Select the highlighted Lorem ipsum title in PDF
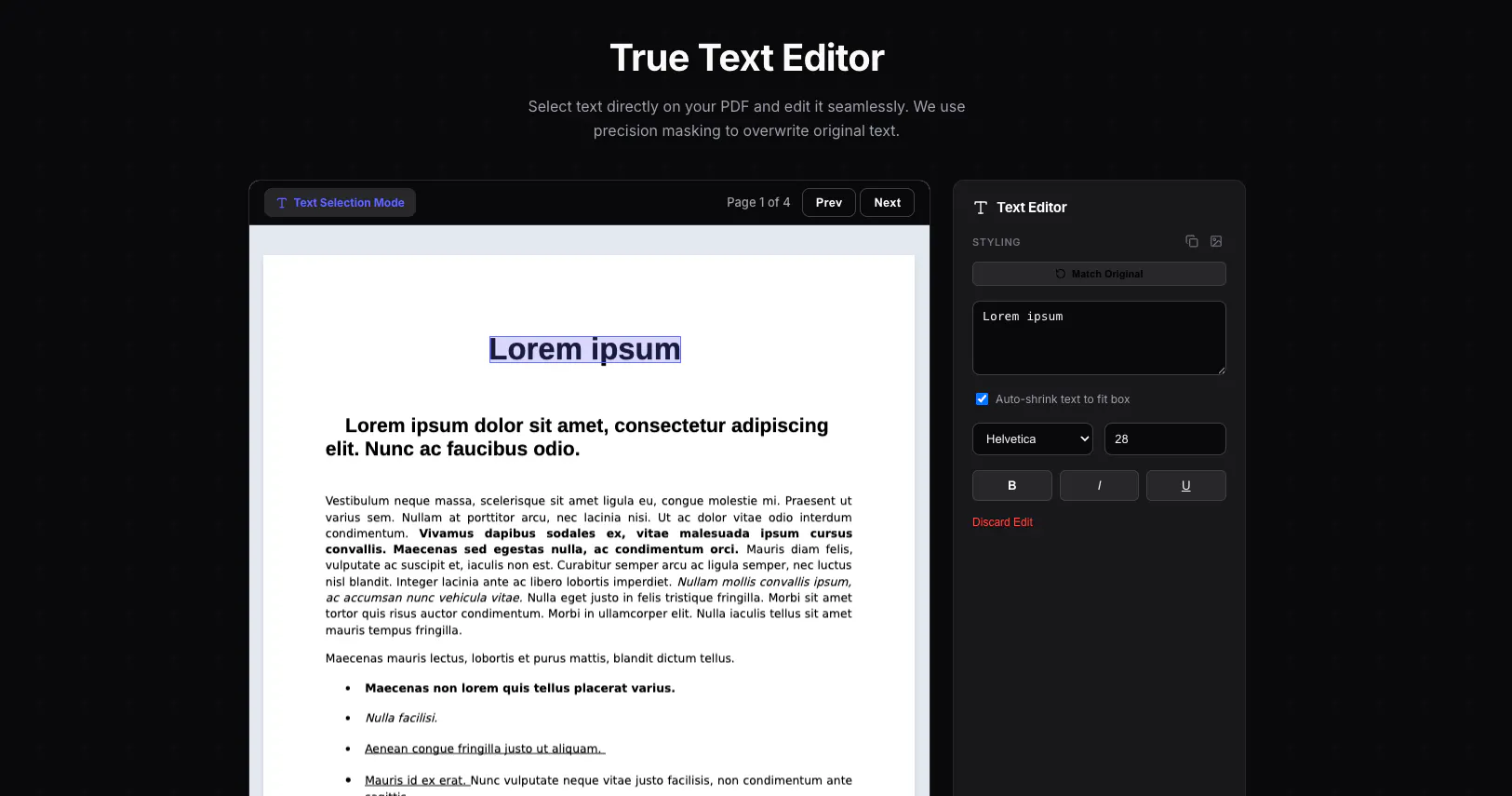The image size is (1512, 796). tap(585, 349)
